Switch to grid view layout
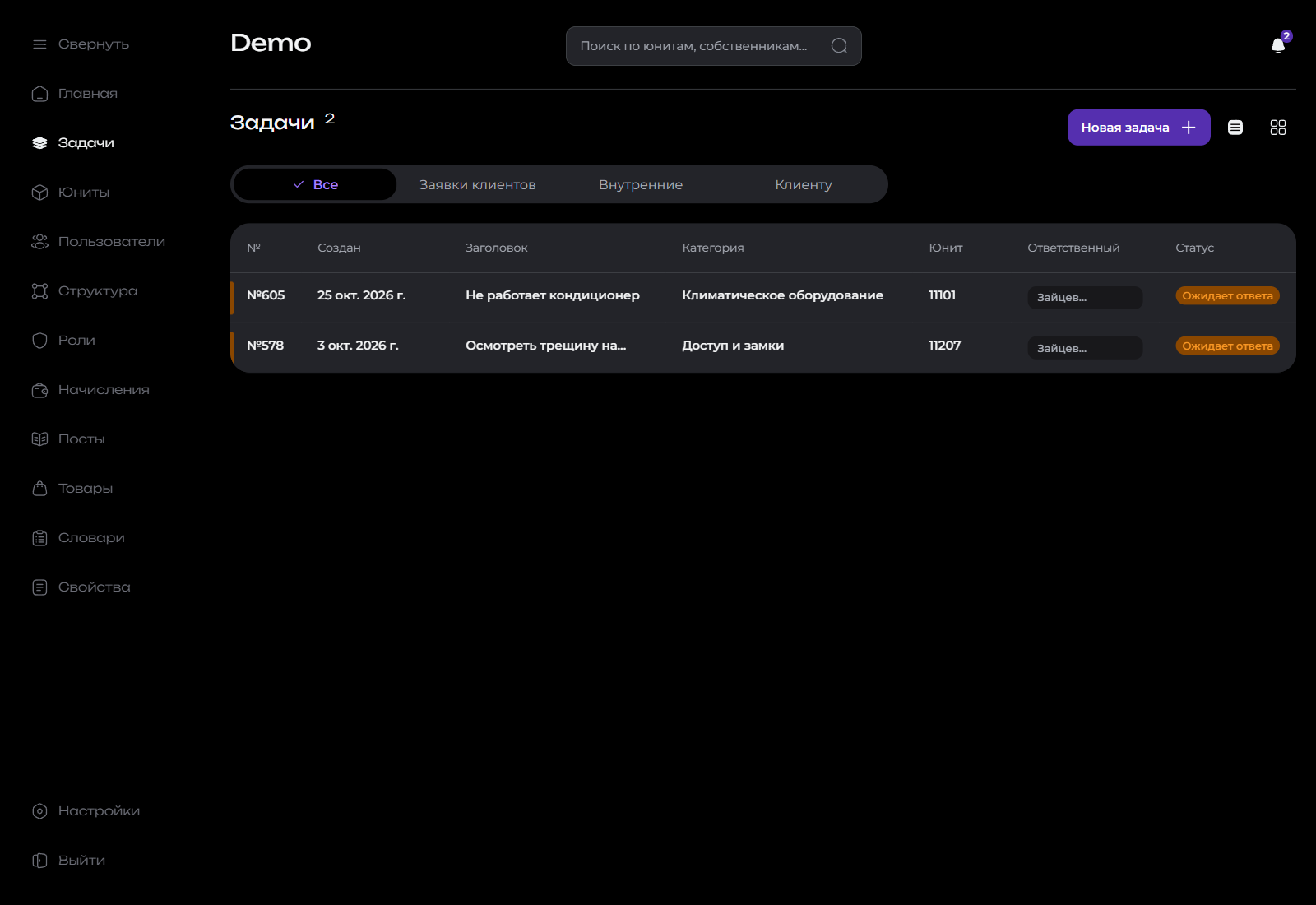This screenshot has width=1316, height=905. tap(1278, 128)
